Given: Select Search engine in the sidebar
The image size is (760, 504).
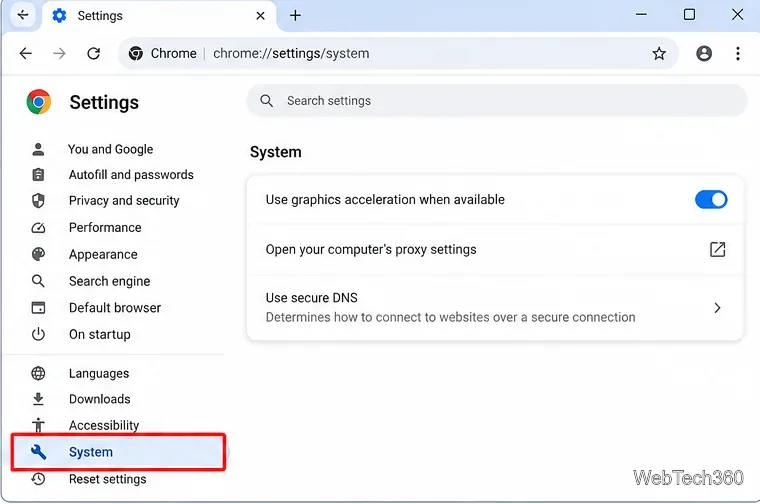Looking at the screenshot, I should [110, 281].
